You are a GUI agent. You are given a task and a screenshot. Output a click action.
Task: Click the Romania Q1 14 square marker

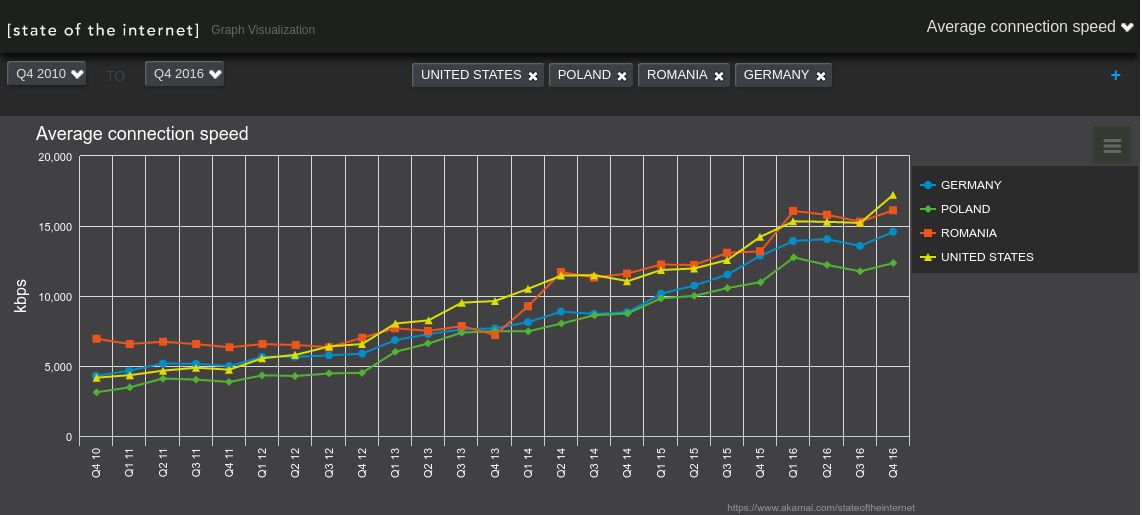coord(528,307)
